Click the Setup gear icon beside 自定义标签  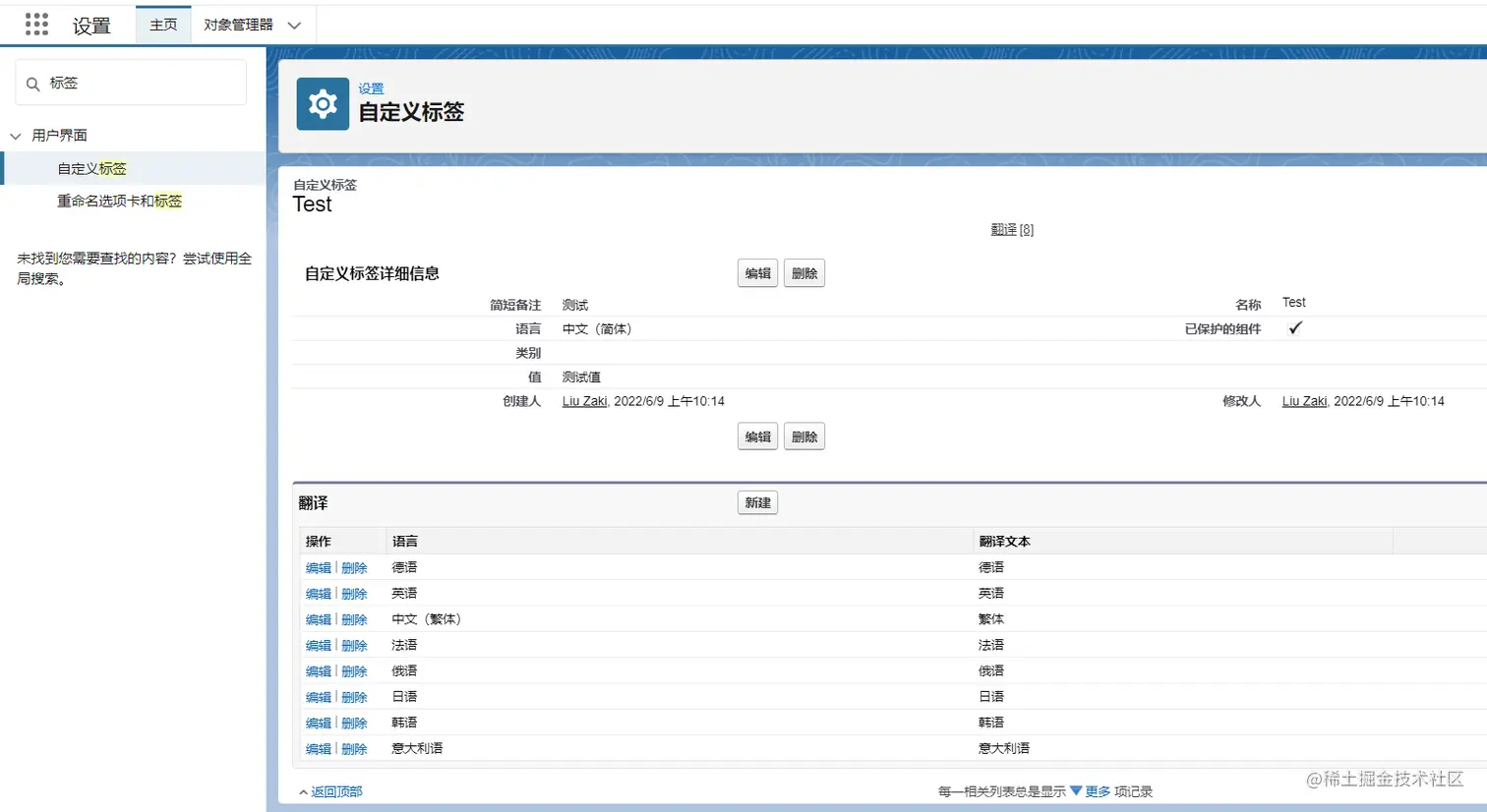tap(323, 104)
